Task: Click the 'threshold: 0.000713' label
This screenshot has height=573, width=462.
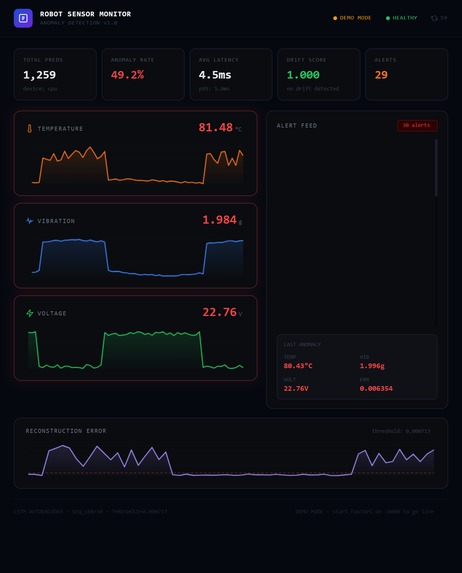Action: coord(401,431)
